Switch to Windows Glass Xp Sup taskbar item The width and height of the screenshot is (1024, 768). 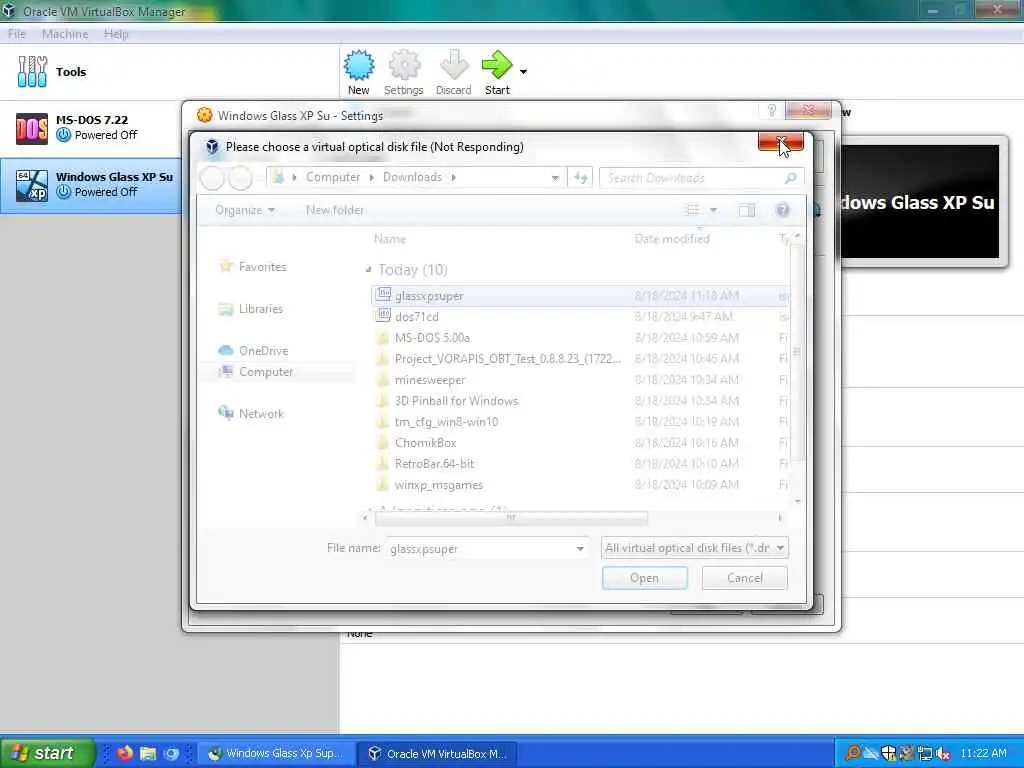276,753
